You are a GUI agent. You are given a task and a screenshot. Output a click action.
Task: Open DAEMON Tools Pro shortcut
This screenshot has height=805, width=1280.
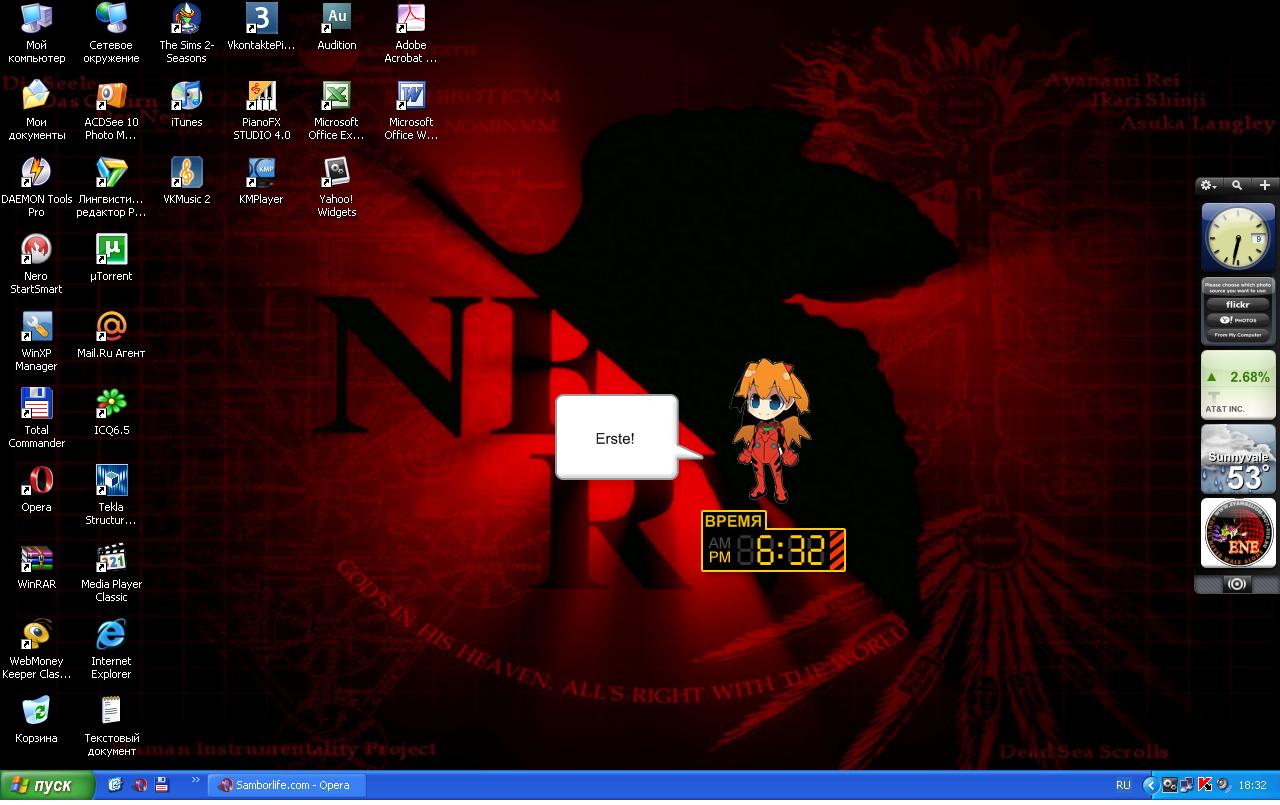click(36, 187)
